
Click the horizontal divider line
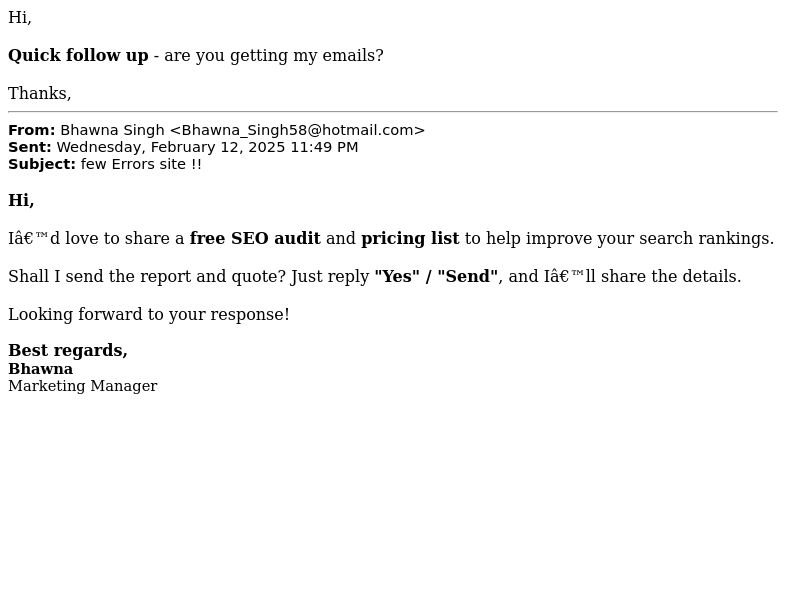[393, 111]
